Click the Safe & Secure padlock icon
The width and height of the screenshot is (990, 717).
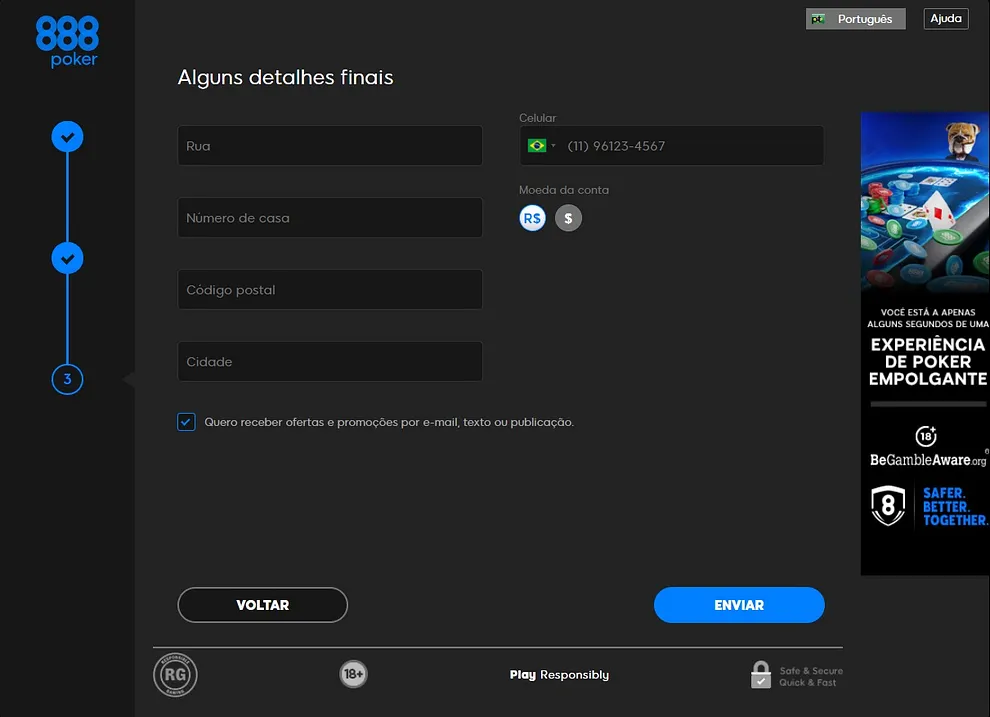click(761, 675)
